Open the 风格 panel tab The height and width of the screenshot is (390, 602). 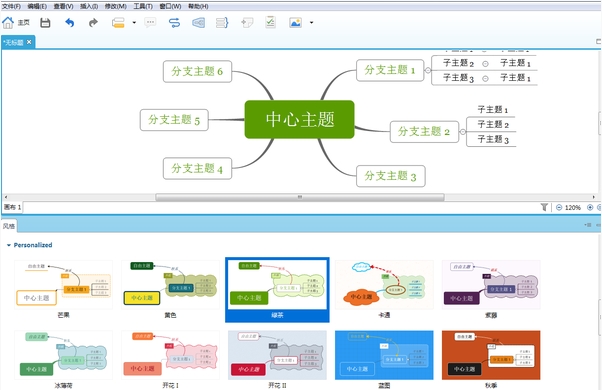(9, 226)
